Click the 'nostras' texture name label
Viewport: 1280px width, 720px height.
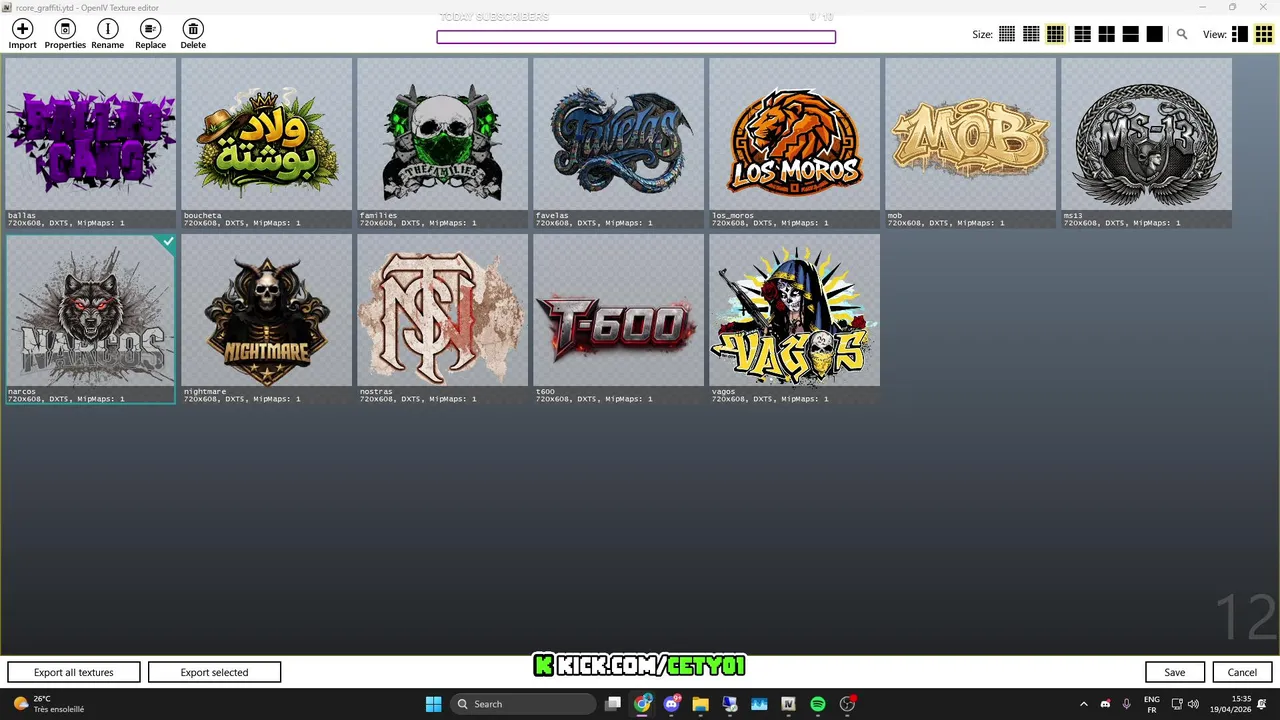[376, 391]
